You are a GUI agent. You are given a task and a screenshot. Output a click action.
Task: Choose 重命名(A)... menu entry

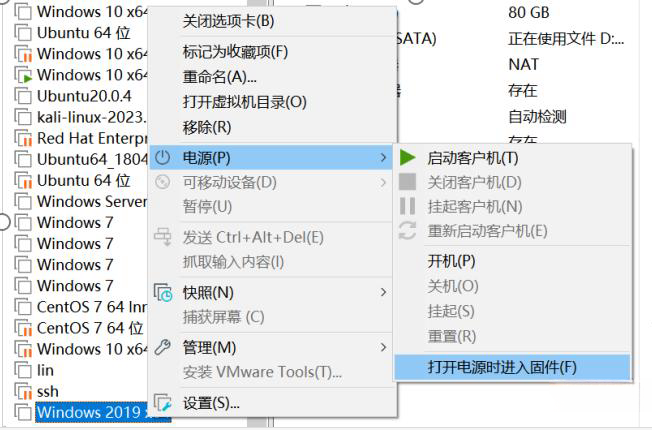220,77
